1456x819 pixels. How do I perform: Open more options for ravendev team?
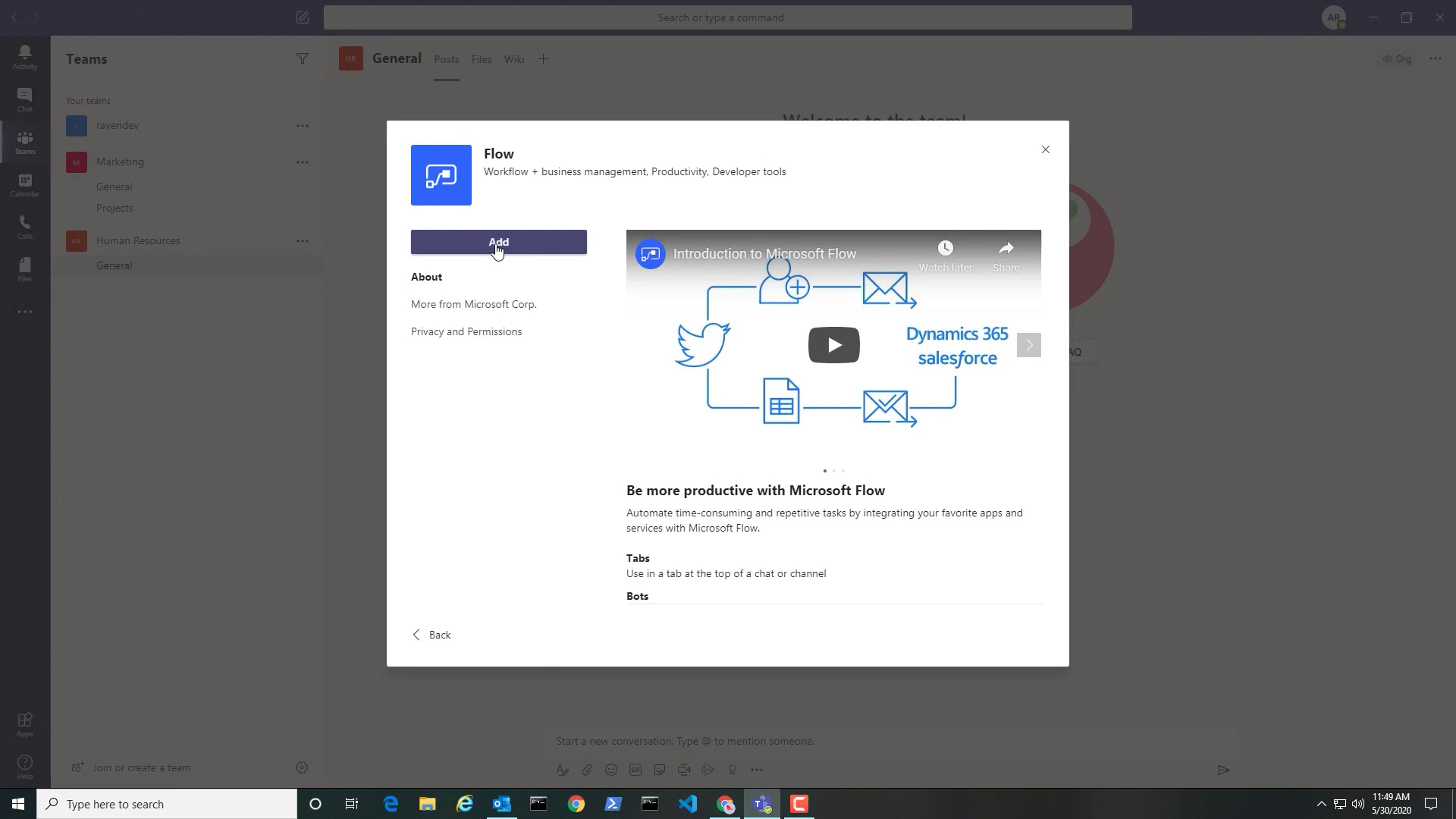303,126
